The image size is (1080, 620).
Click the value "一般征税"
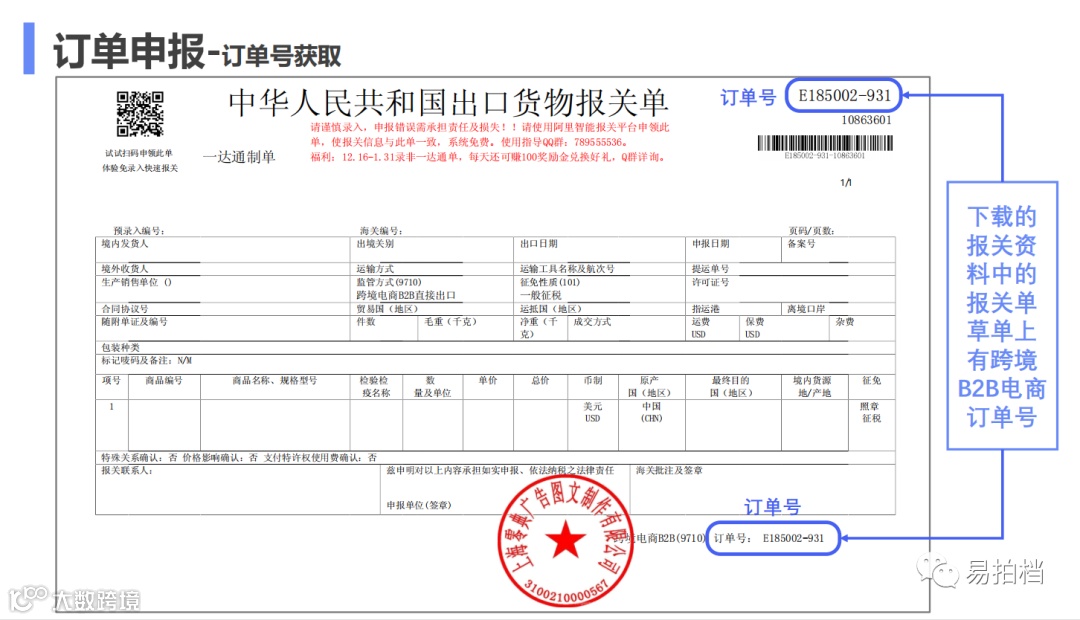pyautogui.click(x=540, y=296)
